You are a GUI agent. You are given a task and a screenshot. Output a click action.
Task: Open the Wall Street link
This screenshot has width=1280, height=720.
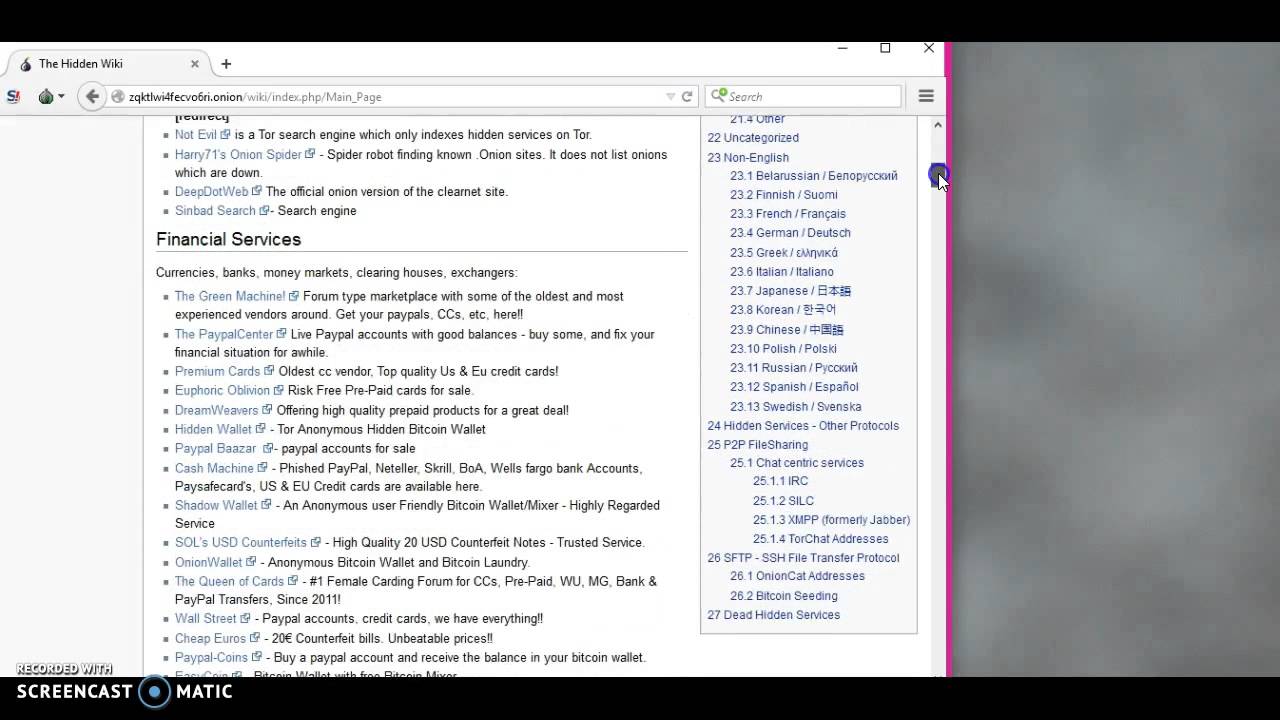pos(206,619)
